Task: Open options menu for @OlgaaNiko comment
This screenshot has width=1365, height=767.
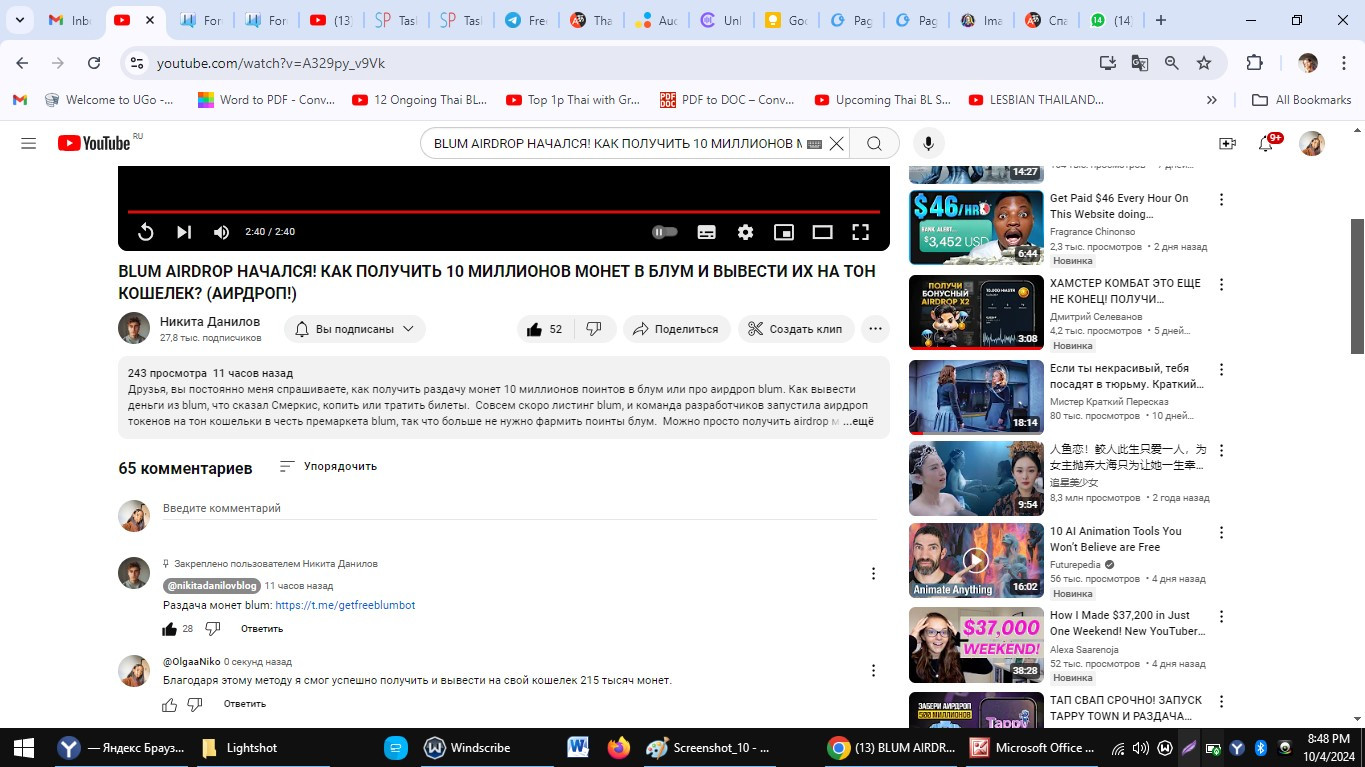Action: pos(873,671)
